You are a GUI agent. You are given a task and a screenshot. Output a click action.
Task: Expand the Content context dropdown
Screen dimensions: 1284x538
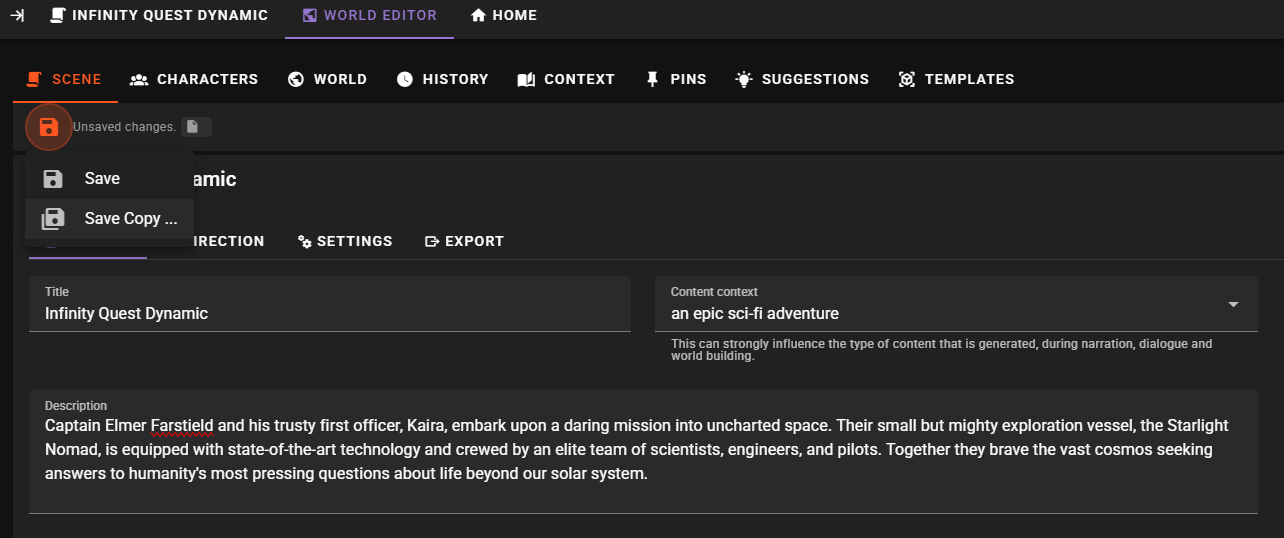(1232, 304)
